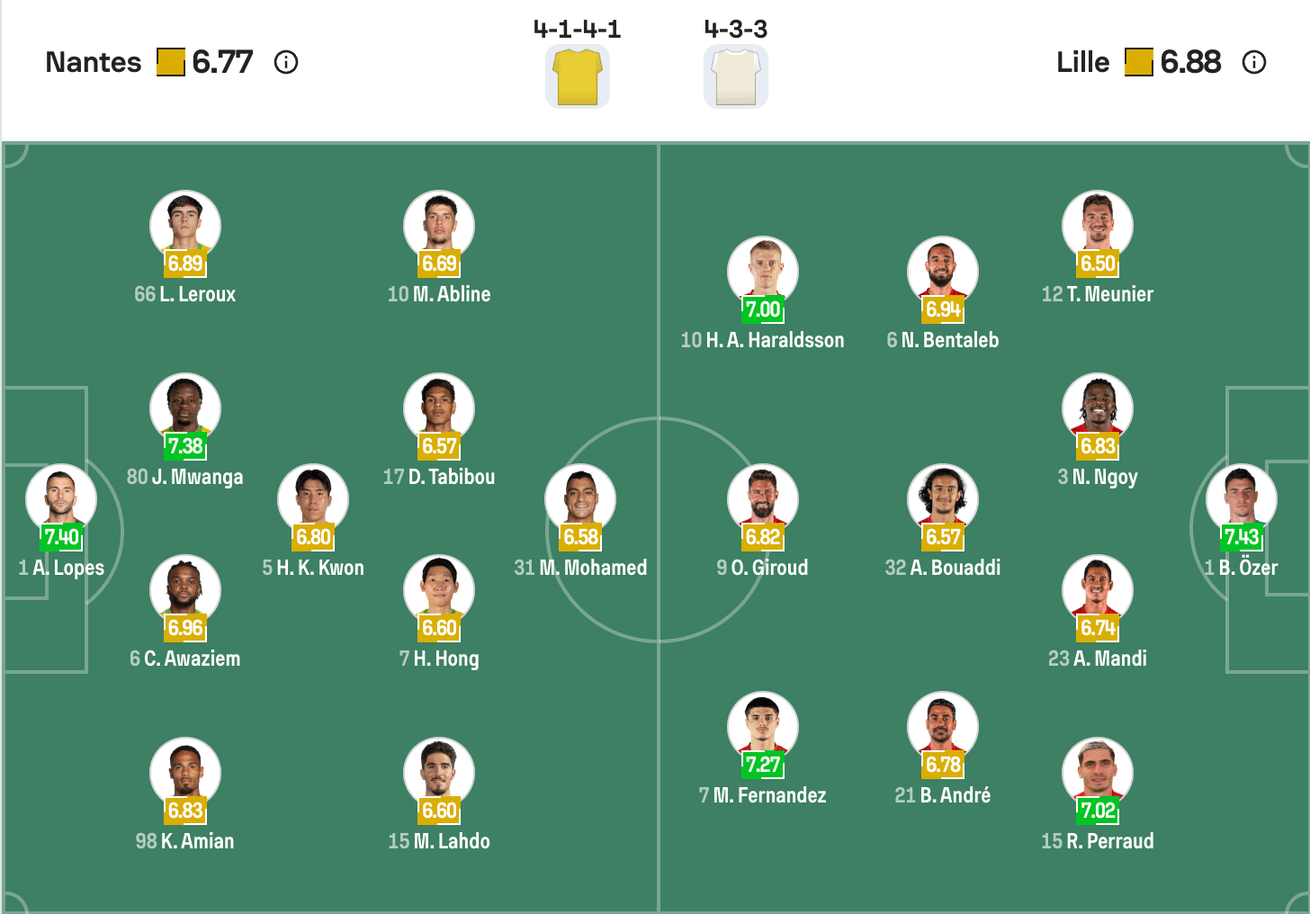This screenshot has width=1310, height=914.
Task: Click the Lille yellow rating square icon
Action: click(1139, 63)
